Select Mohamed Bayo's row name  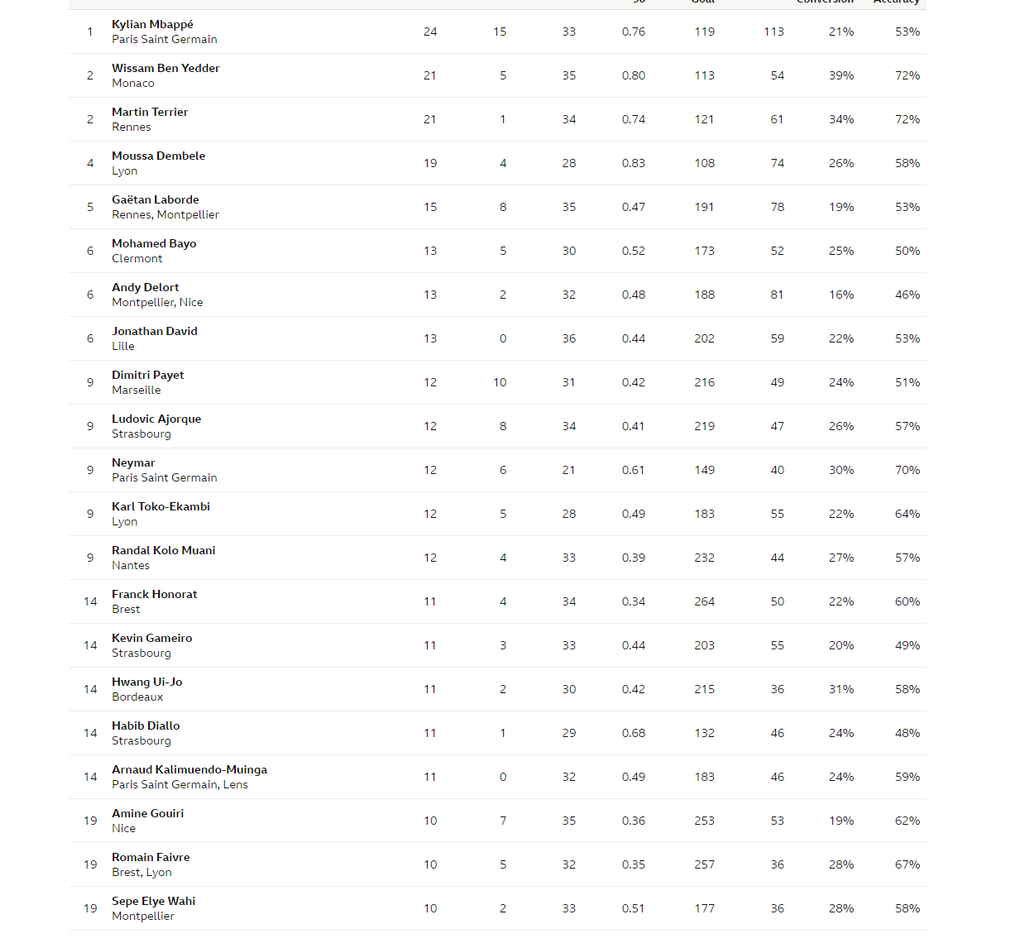coord(153,244)
